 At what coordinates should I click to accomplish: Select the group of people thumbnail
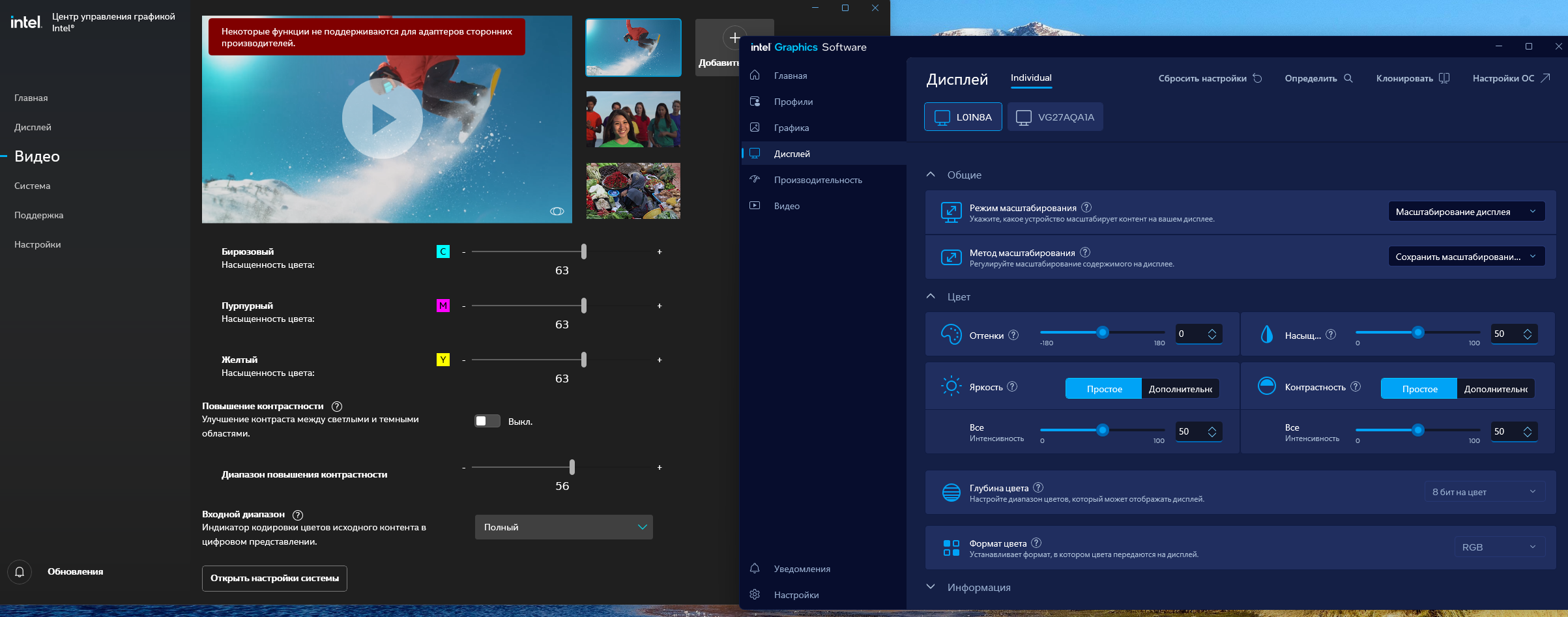pyautogui.click(x=633, y=119)
